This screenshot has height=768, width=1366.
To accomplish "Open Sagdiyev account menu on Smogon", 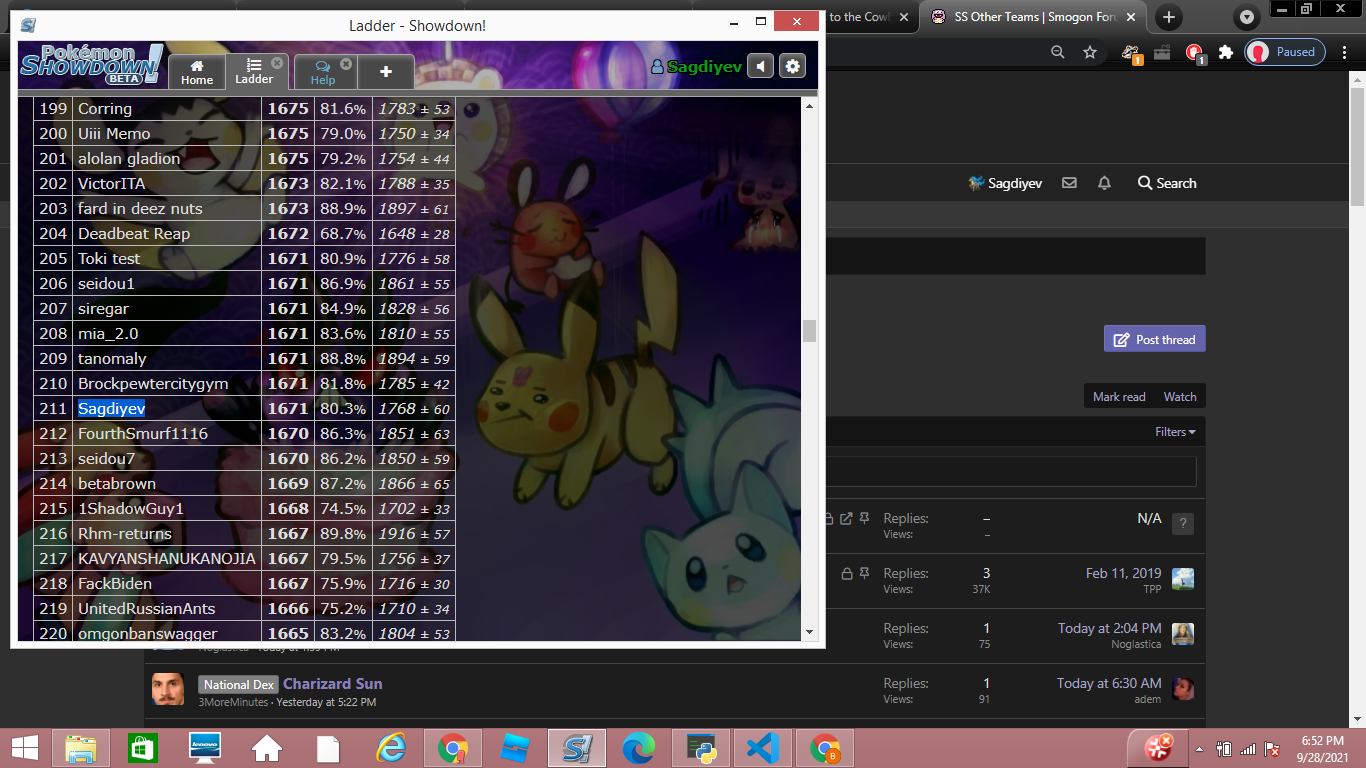I will tap(1005, 183).
